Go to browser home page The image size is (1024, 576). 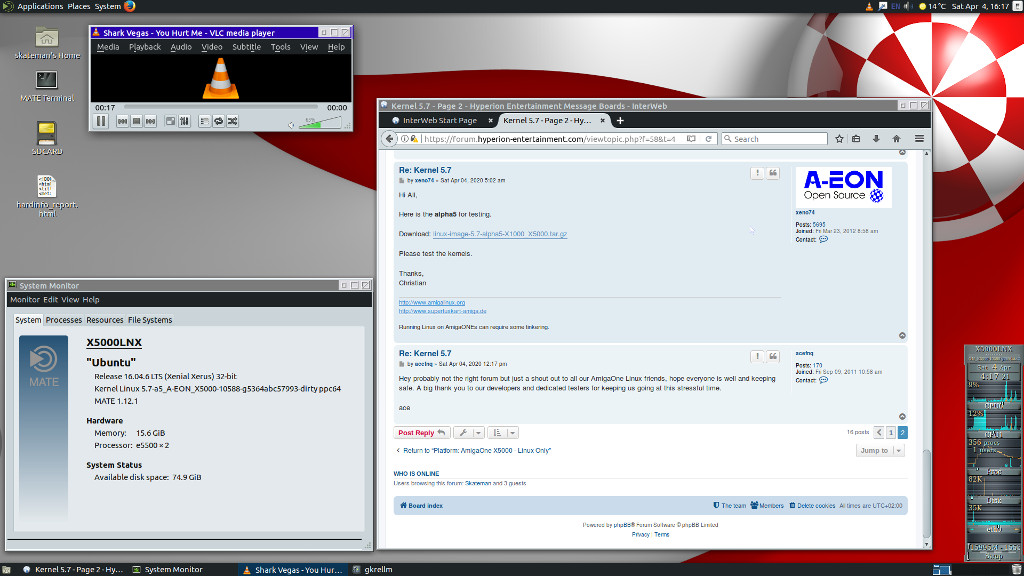(897, 138)
